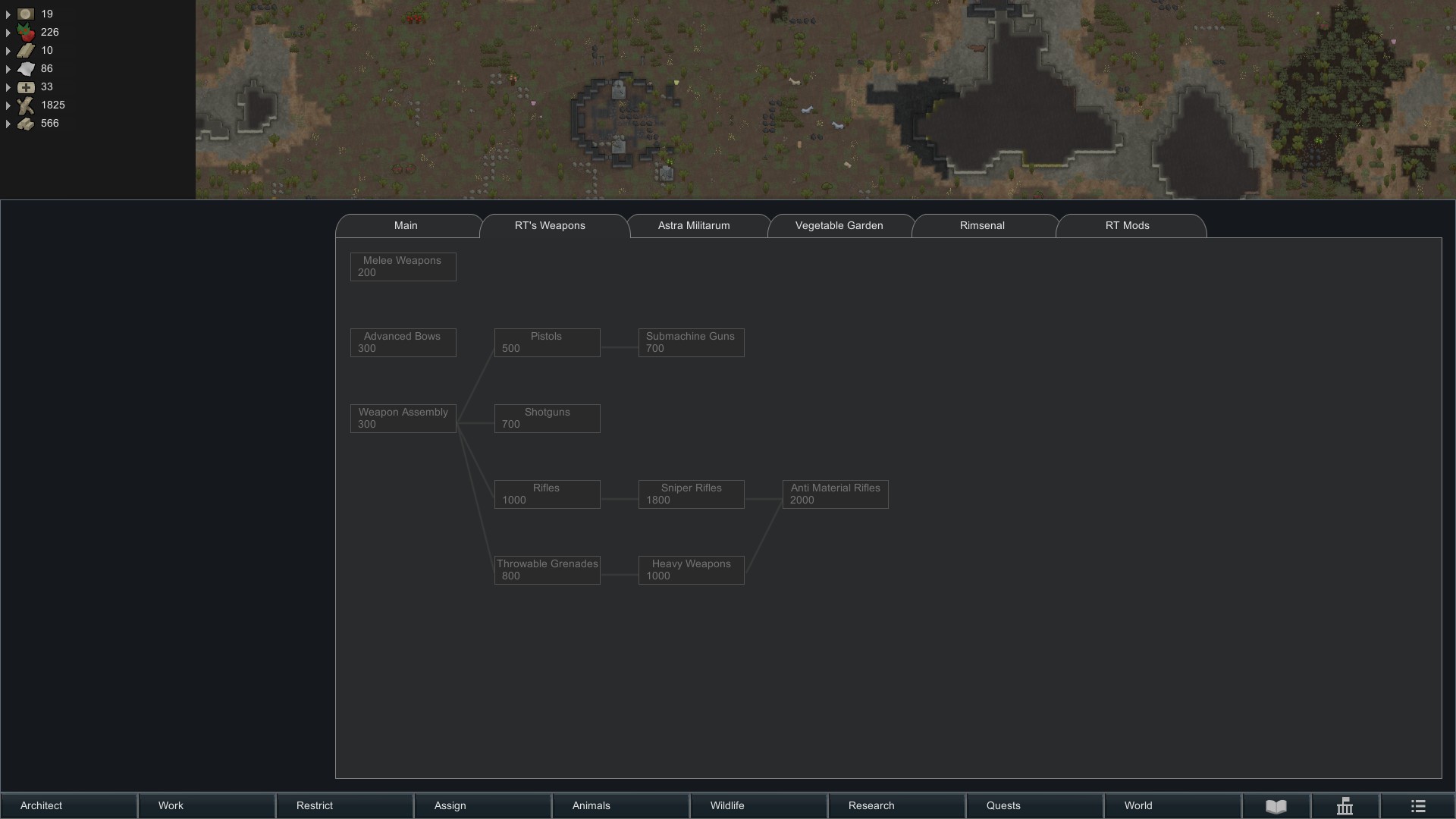Open the Factions building icon
1456x819 pixels.
click(x=1345, y=806)
